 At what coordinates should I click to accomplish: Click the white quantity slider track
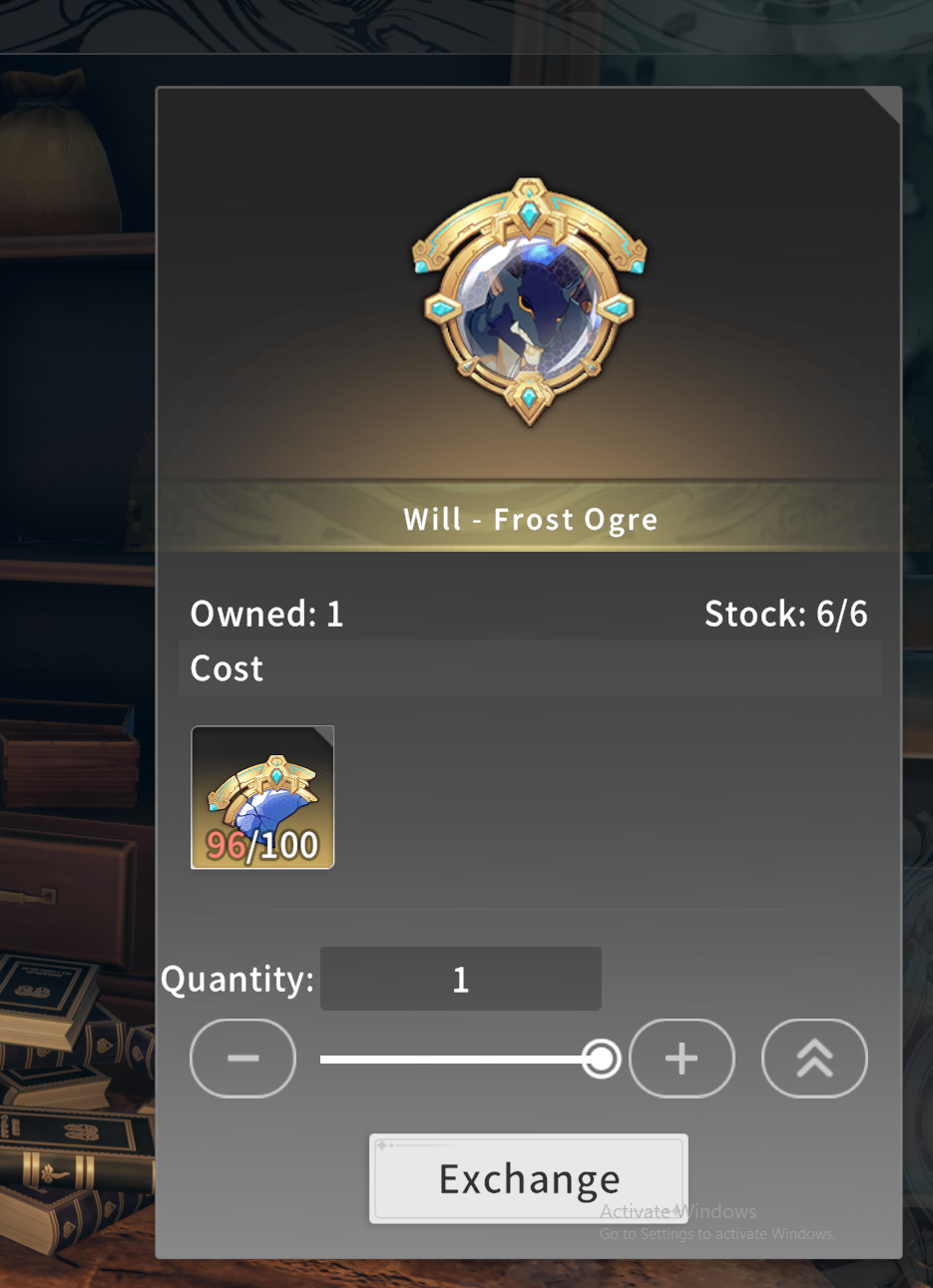pos(460,1059)
